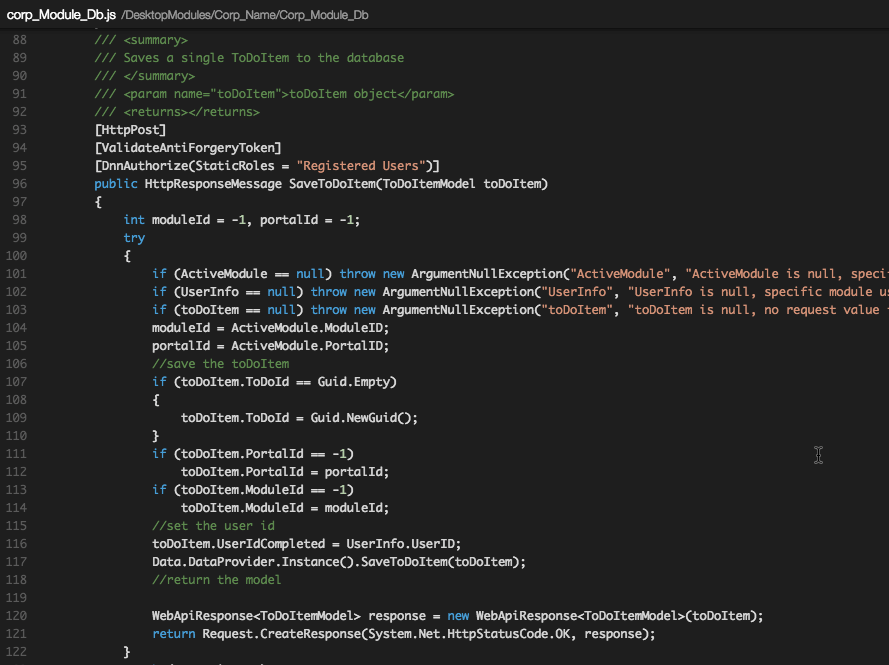Click 'System.Net.HttpStatusCode.OK' argument

pos(469,634)
